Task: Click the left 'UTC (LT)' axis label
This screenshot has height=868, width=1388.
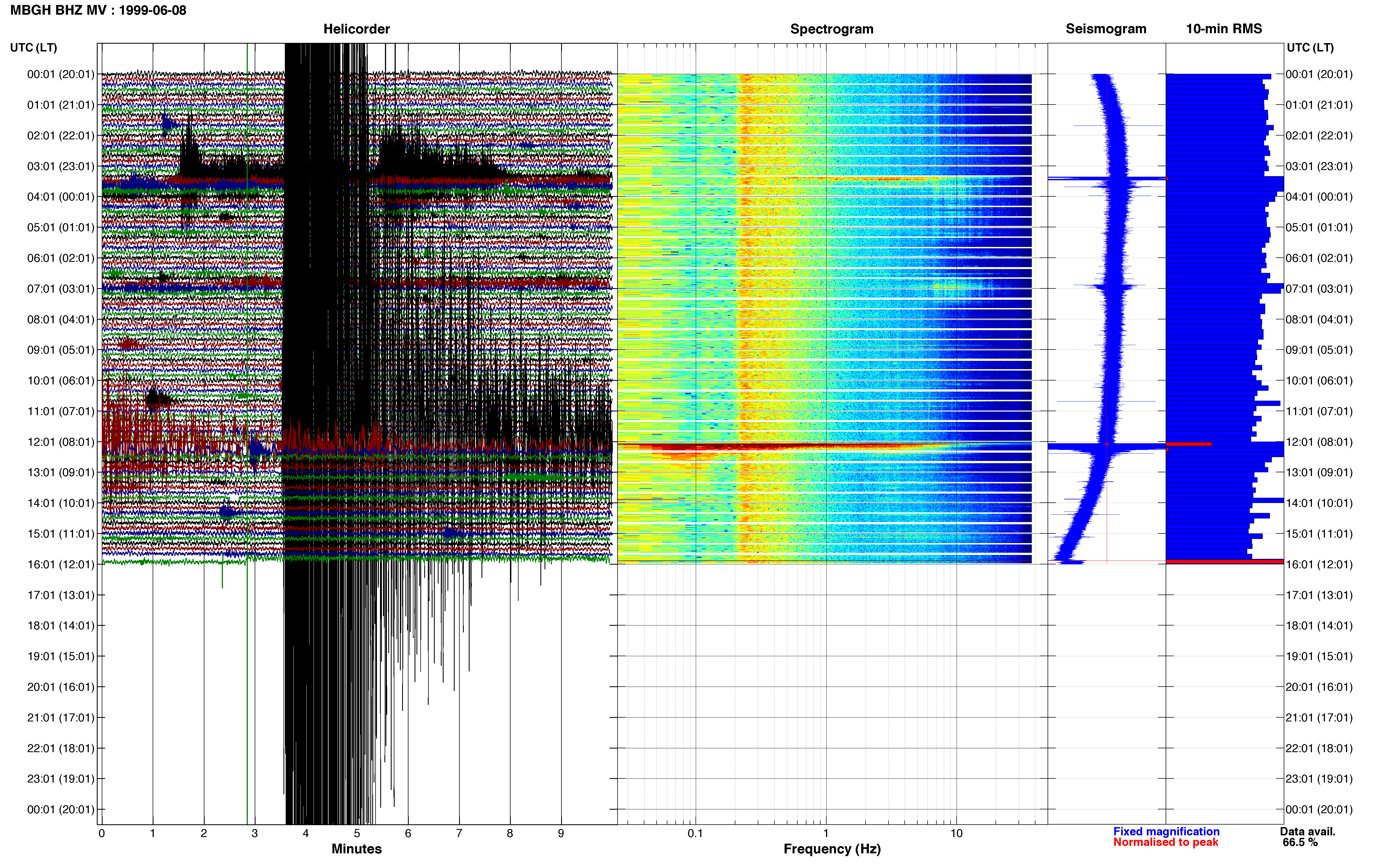Action: 33,47
